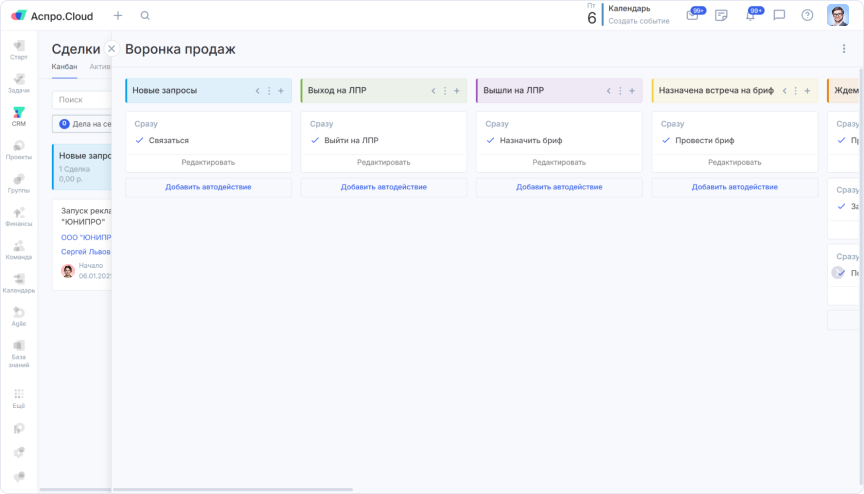
Task: Open the chat messages icon
Action: pos(779,16)
